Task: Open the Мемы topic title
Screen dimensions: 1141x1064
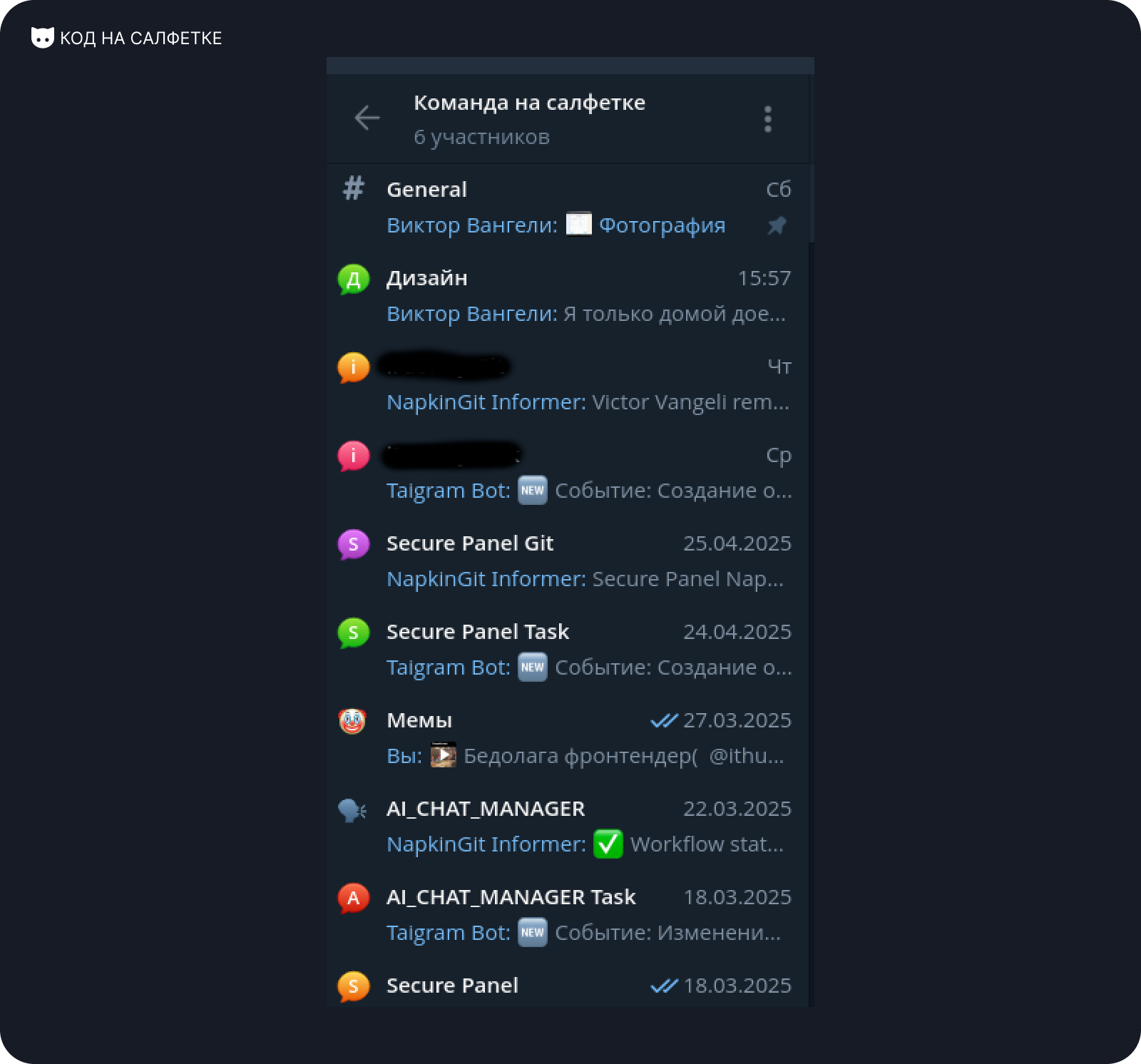Action: tap(419, 720)
